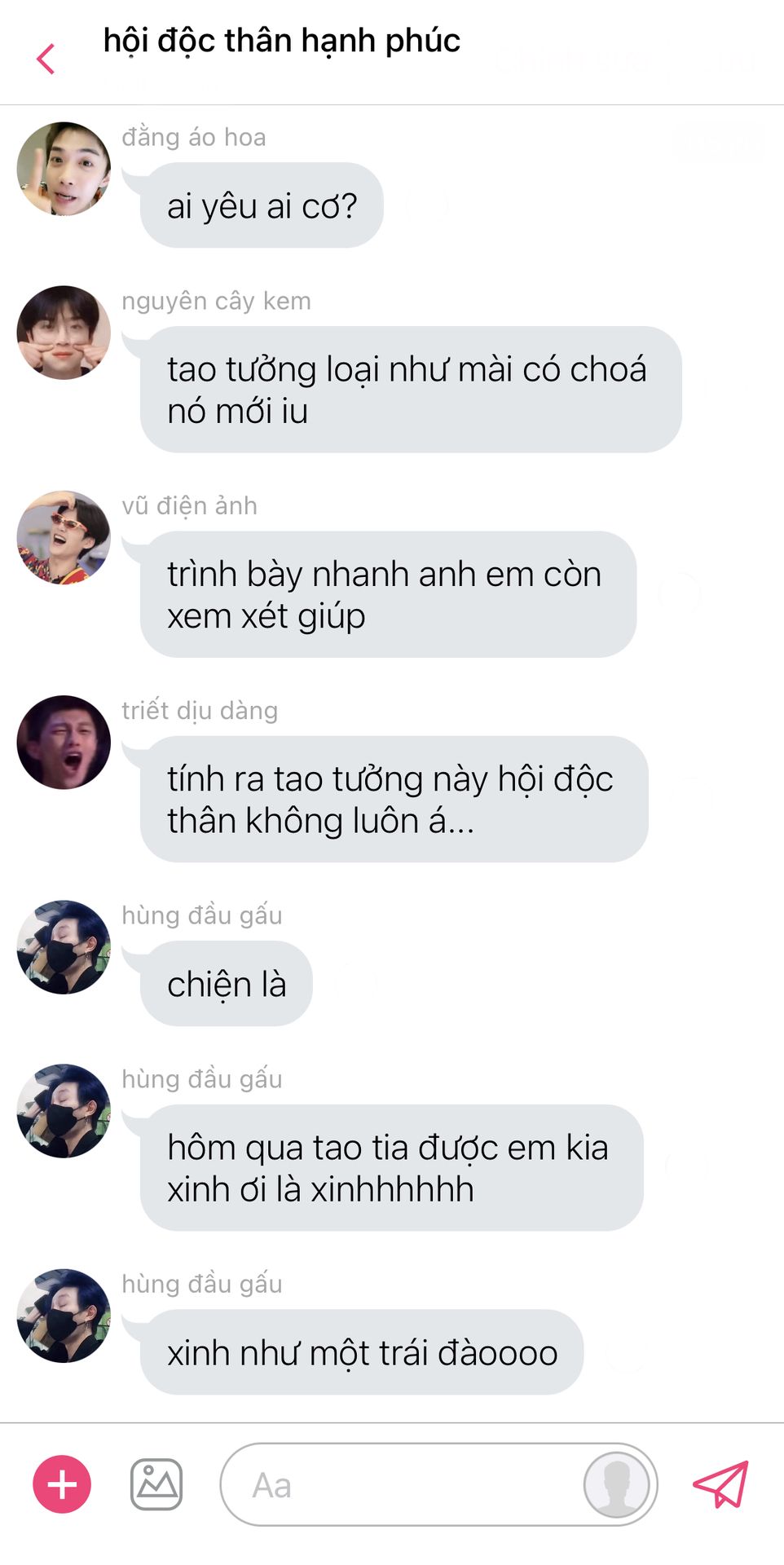Tap vũ điện ảnh's avatar with sunglasses
Viewport: 784px width, 1565px height.
click(x=64, y=537)
